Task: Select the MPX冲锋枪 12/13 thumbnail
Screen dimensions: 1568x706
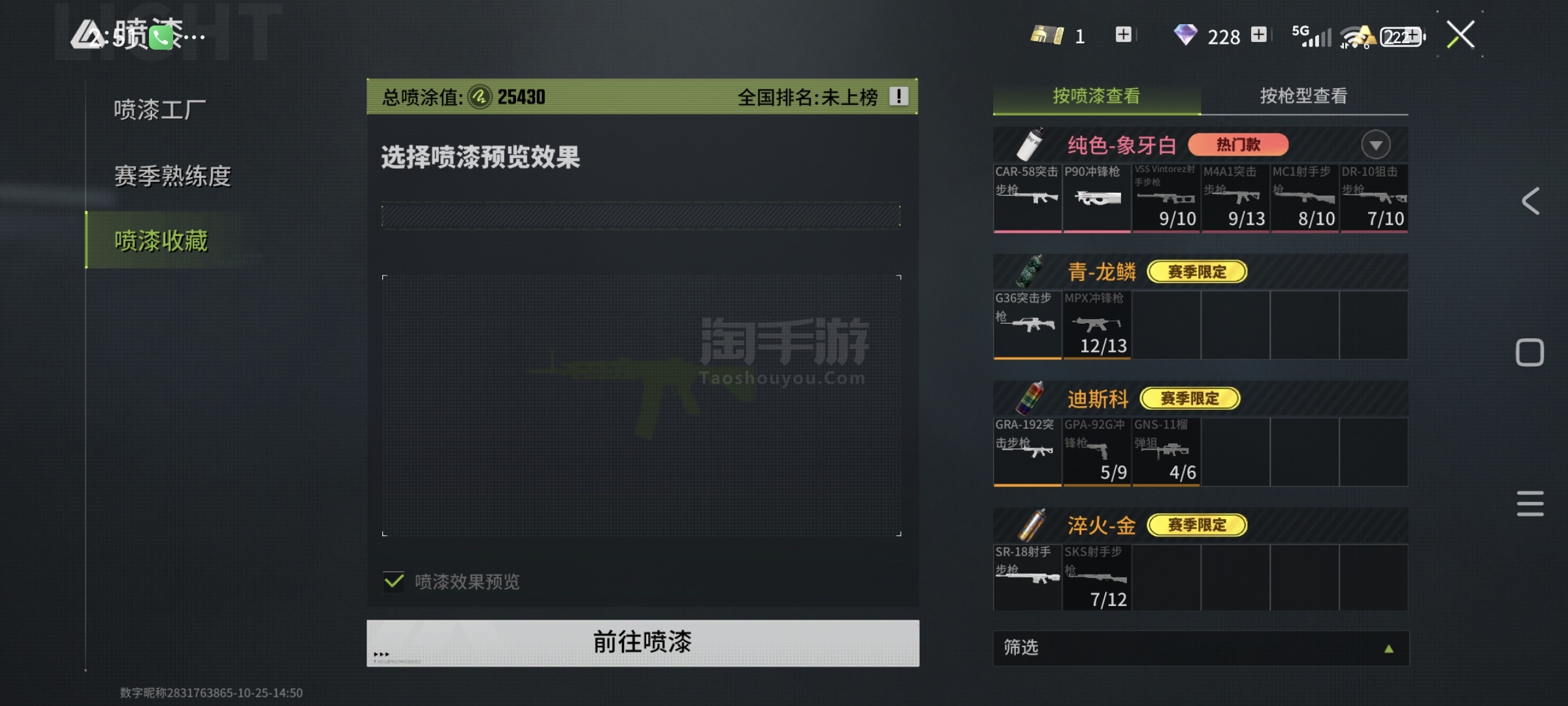Action: coord(1096,324)
